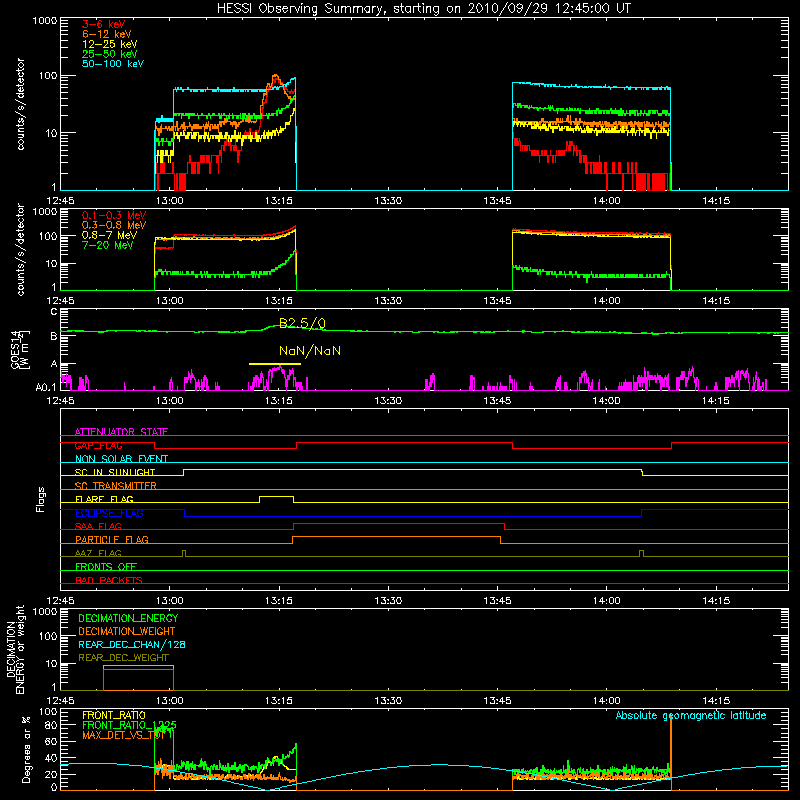
Task: Click the 13:30 time label under keV panel
Action: tap(388, 201)
